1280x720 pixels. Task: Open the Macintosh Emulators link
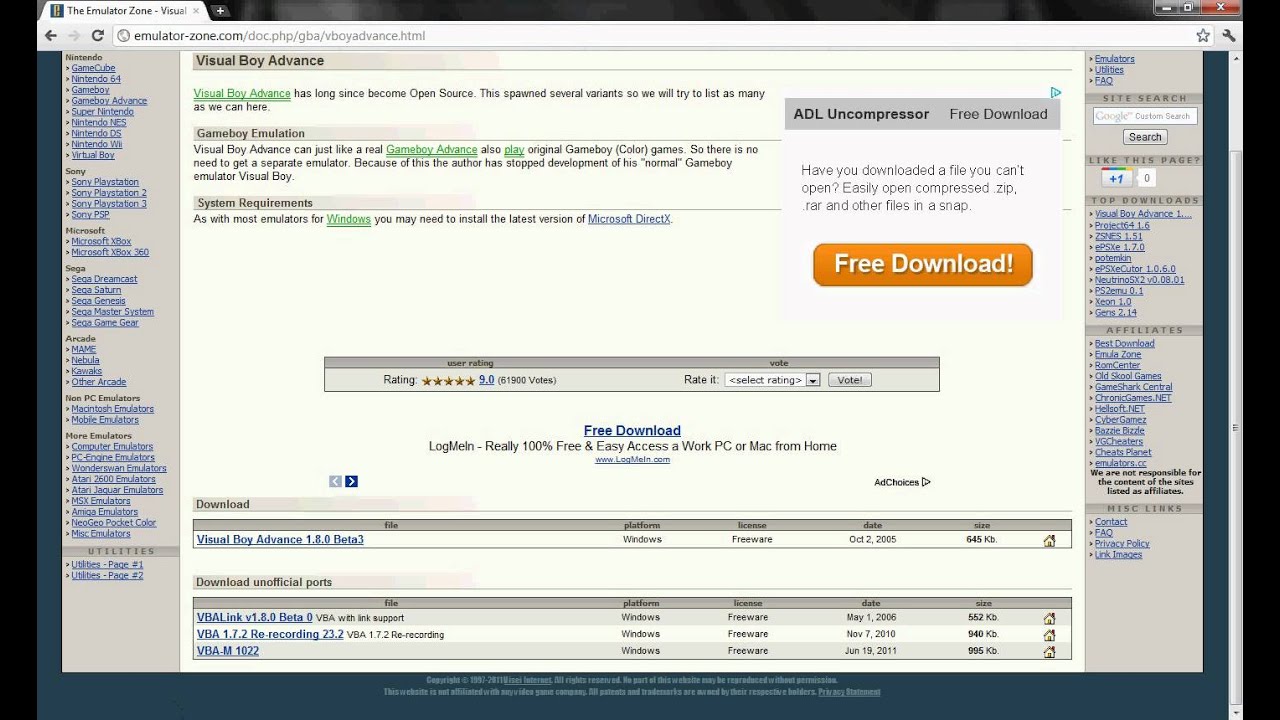112,409
